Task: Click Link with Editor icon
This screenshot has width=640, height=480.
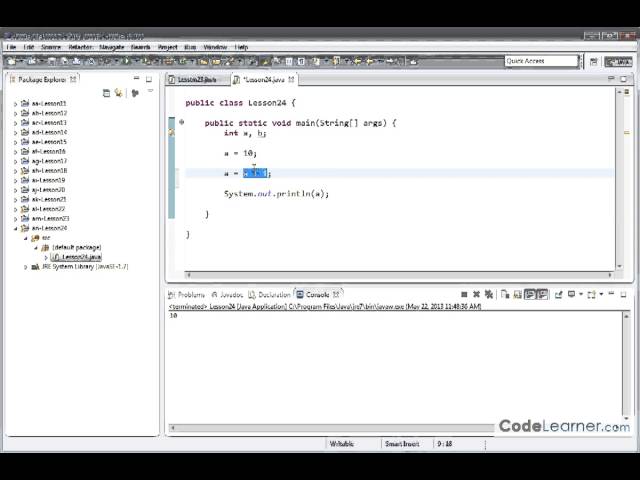Action: tap(119, 93)
